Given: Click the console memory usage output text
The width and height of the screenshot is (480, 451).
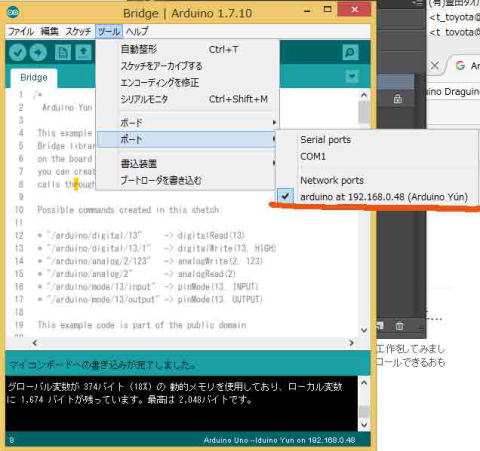Looking at the screenshot, I should pos(175,393).
